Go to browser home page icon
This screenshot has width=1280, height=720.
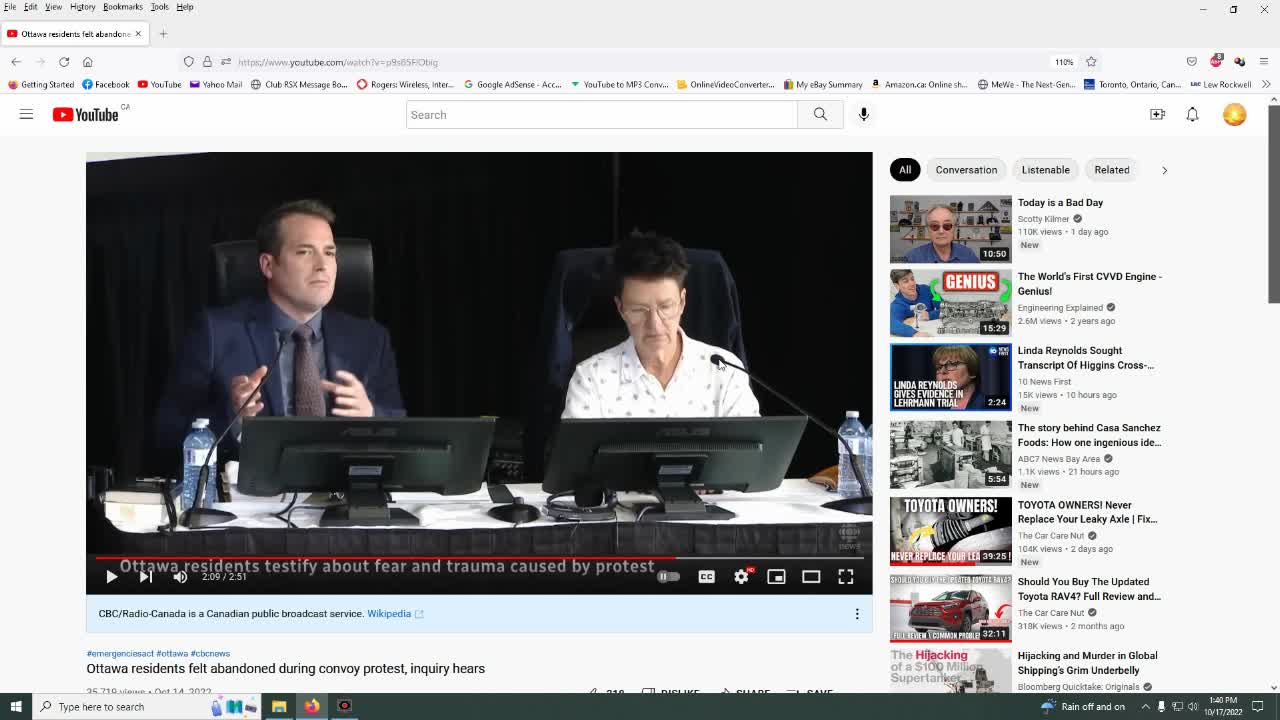point(88,62)
